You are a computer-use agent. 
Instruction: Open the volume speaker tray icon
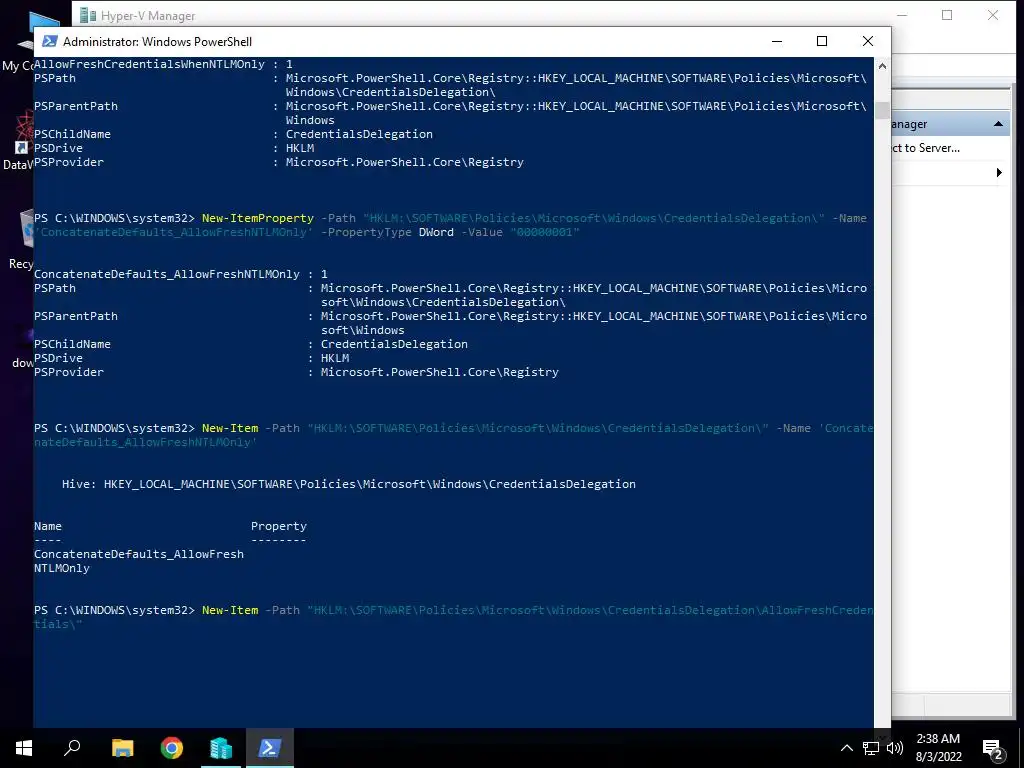[895, 748]
